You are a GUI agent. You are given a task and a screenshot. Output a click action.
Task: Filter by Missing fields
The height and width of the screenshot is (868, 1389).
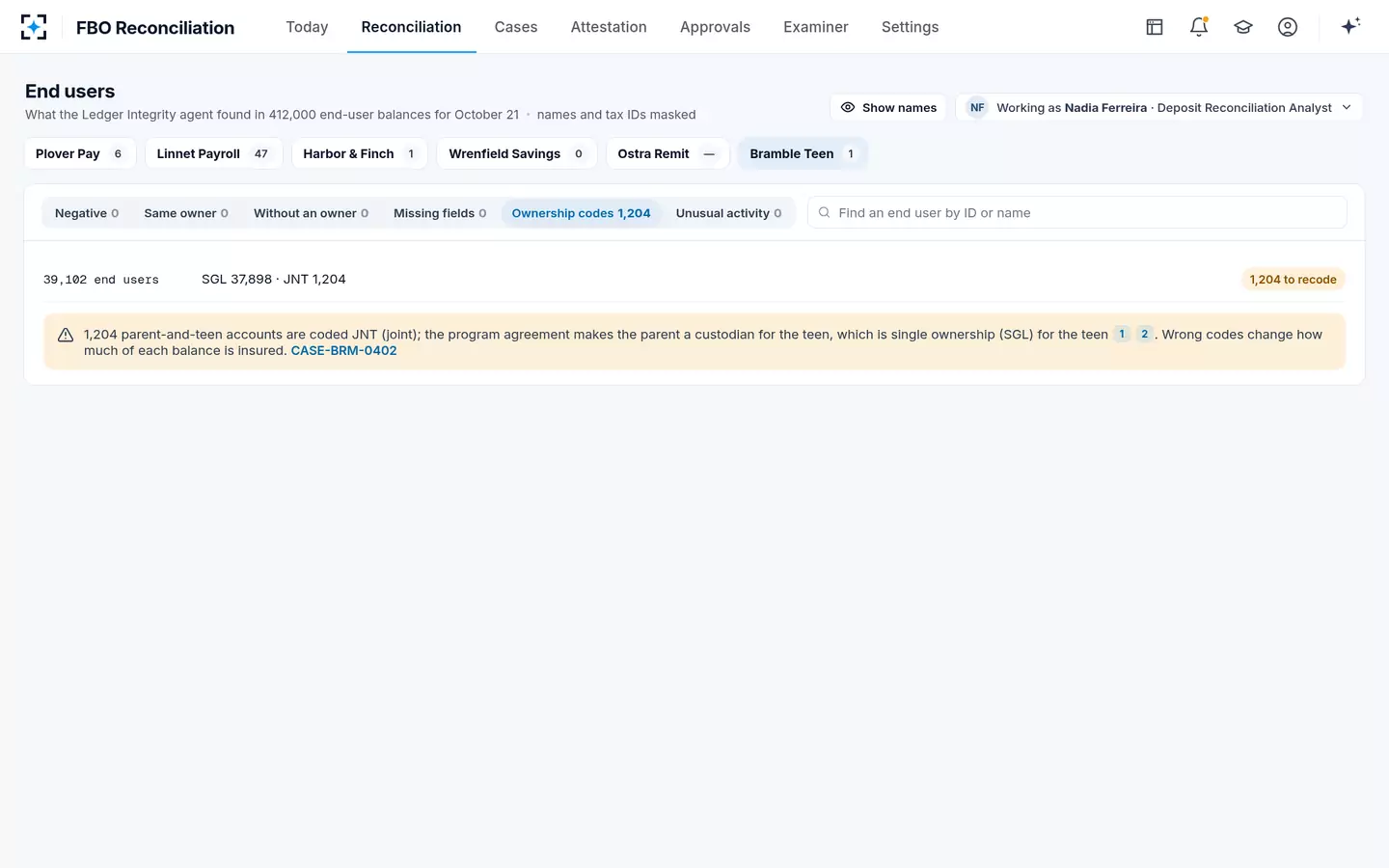point(440,213)
